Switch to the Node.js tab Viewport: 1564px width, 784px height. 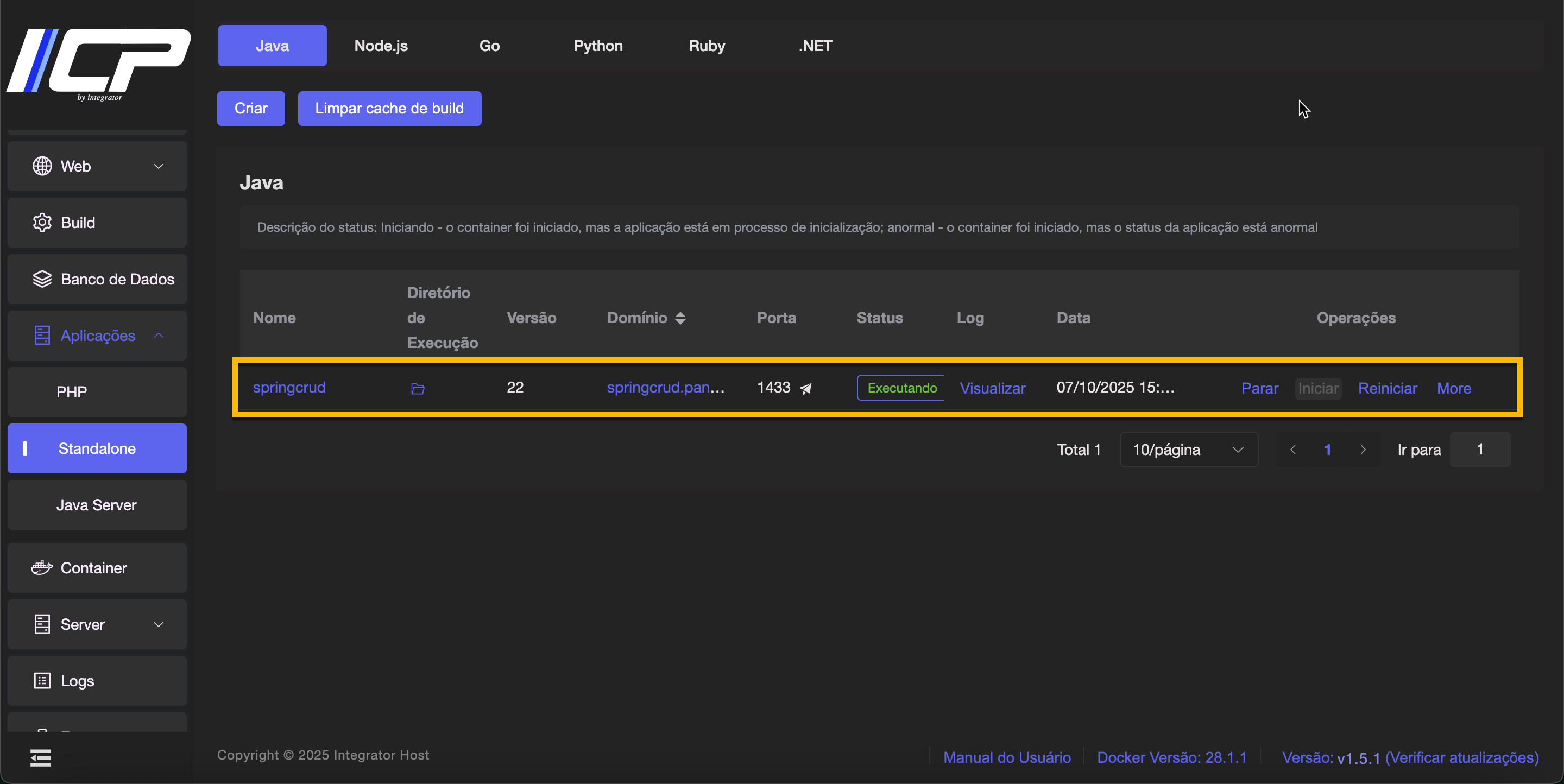(x=381, y=46)
